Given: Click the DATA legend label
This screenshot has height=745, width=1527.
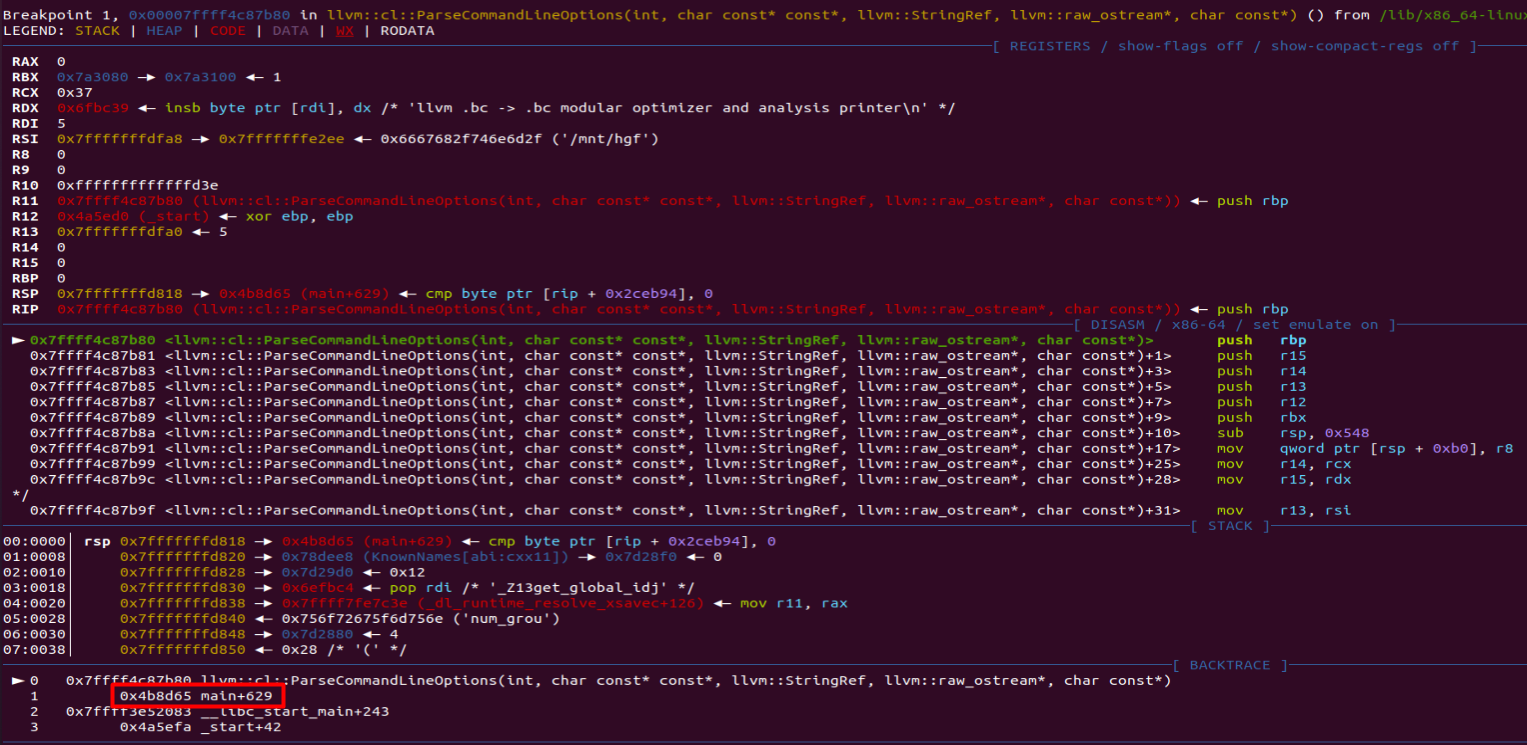Looking at the screenshot, I should pos(290,30).
